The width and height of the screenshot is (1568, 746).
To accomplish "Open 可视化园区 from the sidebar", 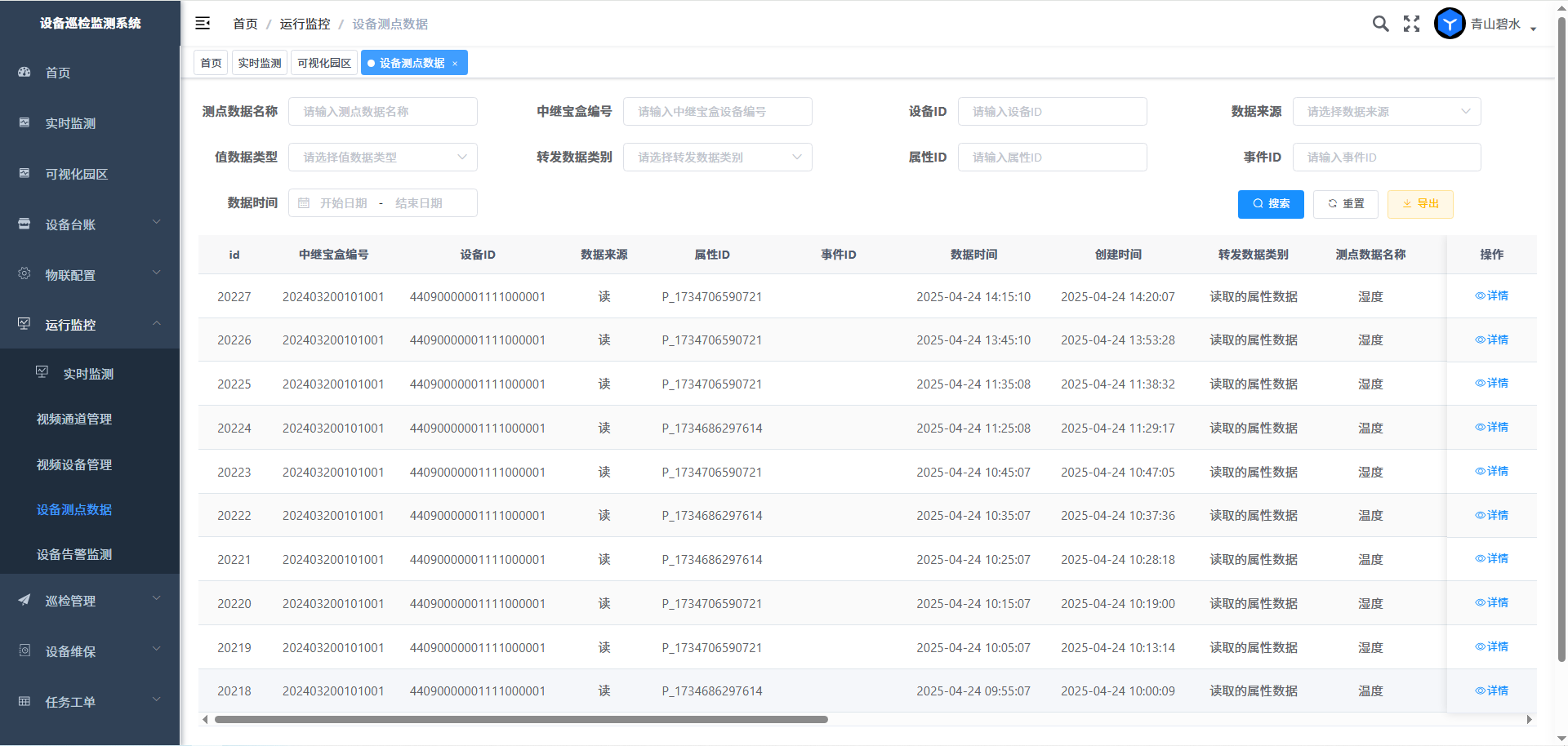I will pos(76,174).
